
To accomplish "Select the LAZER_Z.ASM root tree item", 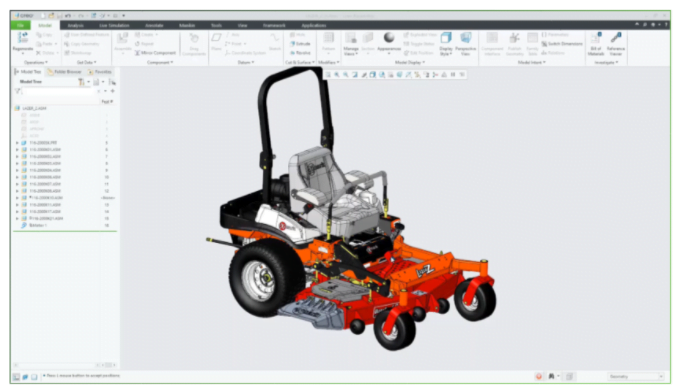I will (34, 108).
